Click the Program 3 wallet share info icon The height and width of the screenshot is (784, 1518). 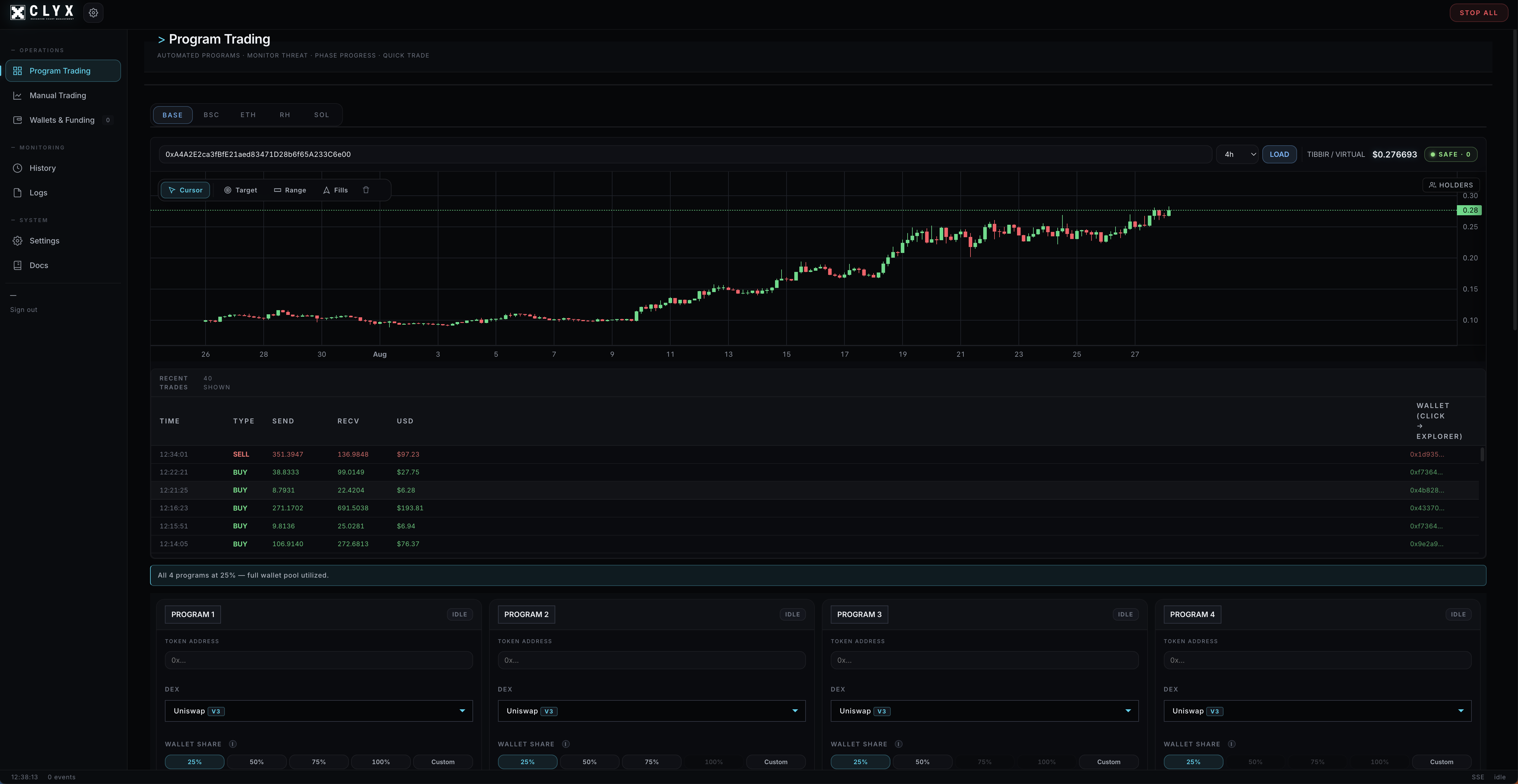899,744
